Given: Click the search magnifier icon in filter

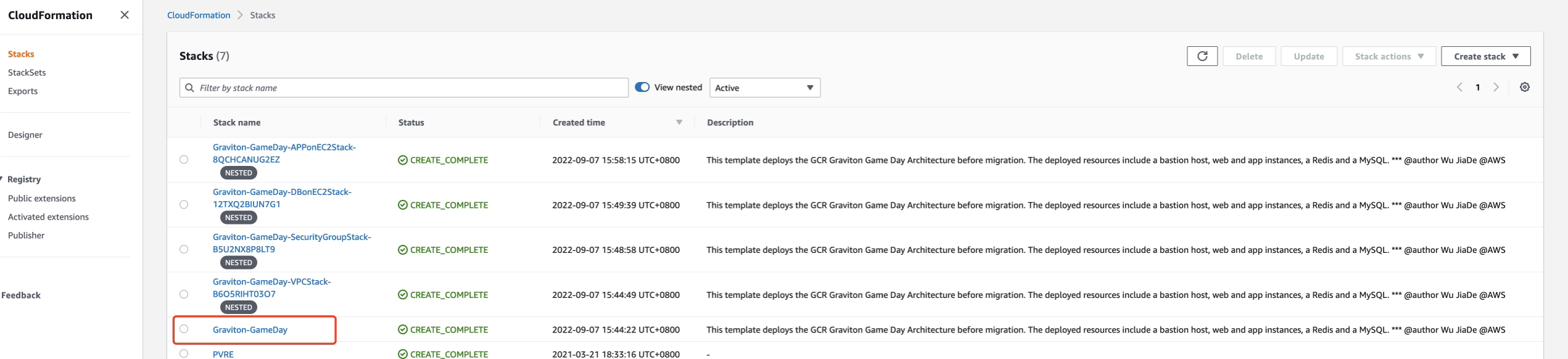Looking at the screenshot, I should (x=189, y=88).
